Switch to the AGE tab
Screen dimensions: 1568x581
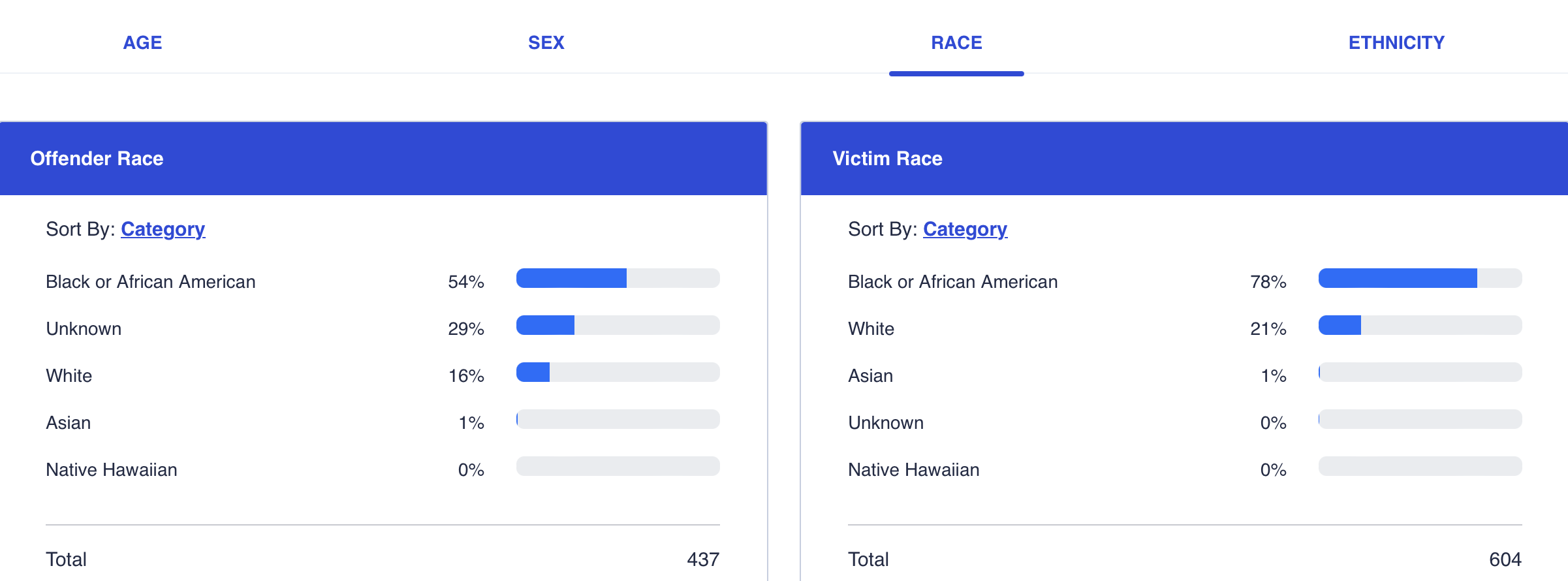142,42
